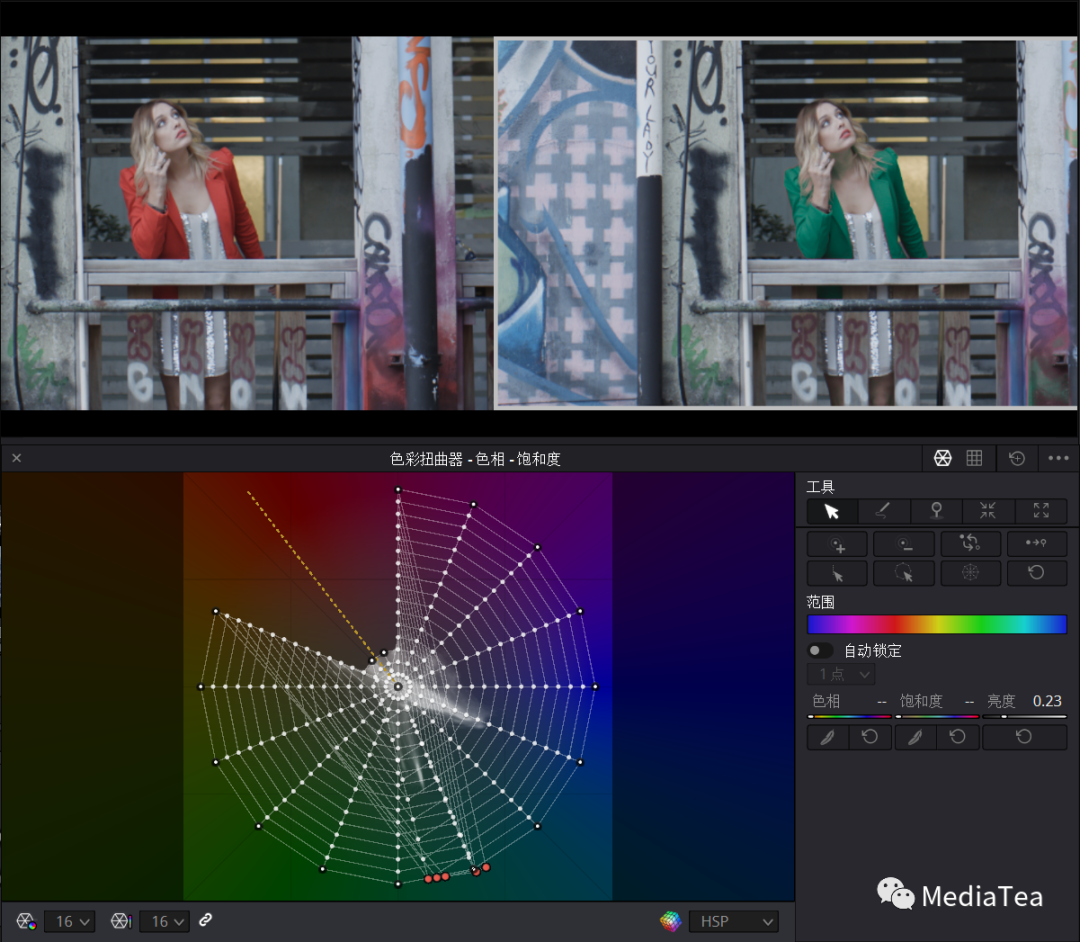Click the add-point-to-selection button
The width and height of the screenshot is (1080, 942).
point(838,545)
